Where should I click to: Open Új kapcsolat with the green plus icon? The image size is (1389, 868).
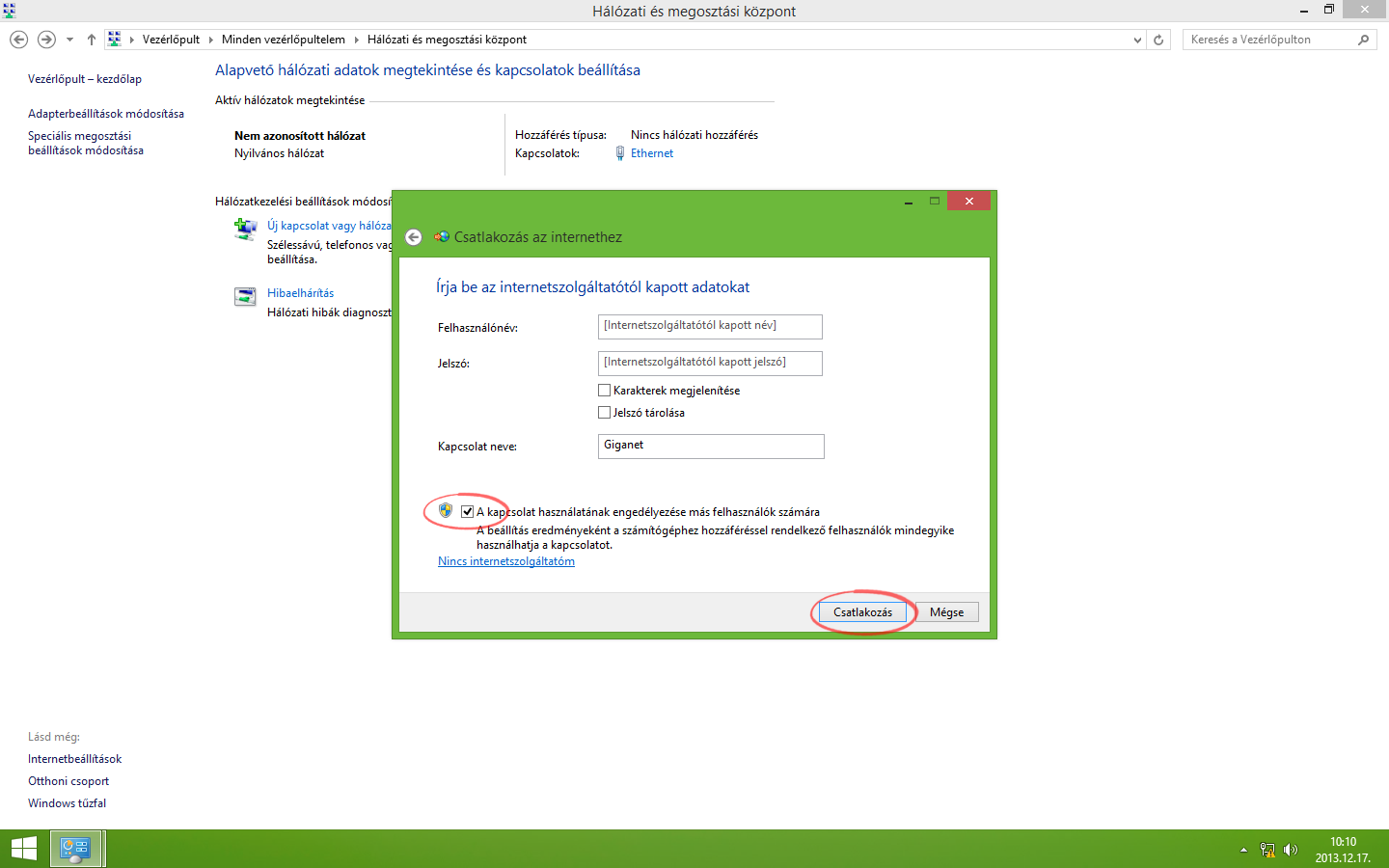coord(244,229)
